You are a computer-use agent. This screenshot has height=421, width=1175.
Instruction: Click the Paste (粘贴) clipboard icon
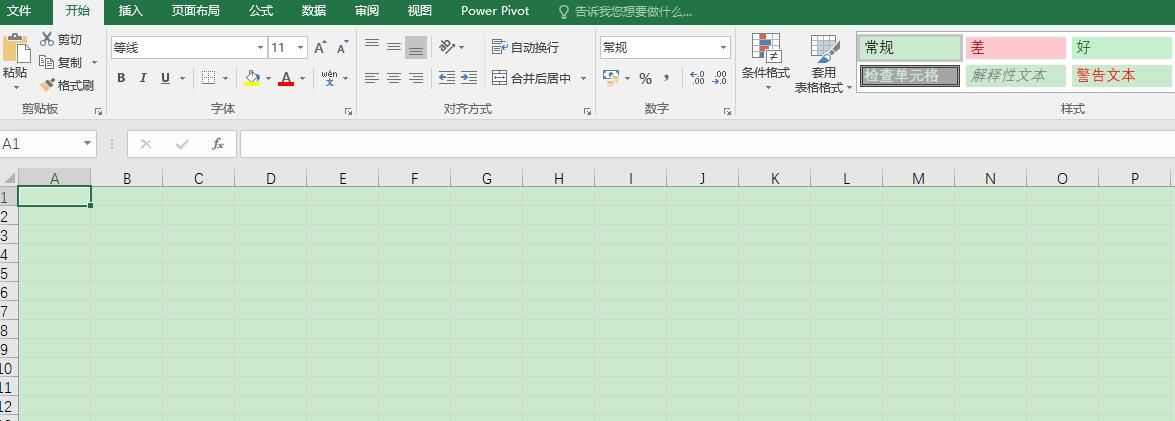(x=15, y=49)
